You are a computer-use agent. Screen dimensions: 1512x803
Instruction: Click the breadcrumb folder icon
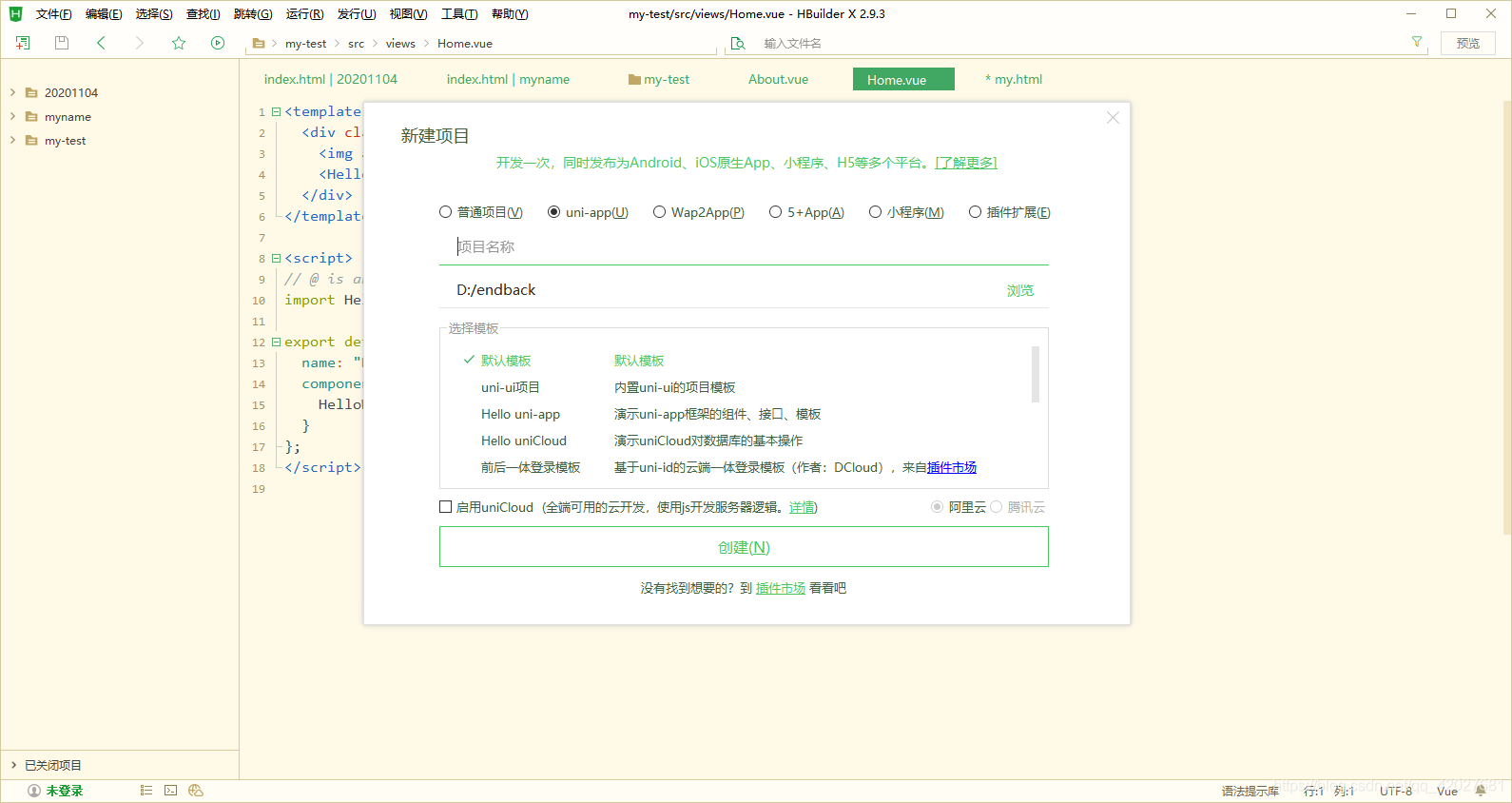[x=259, y=43]
